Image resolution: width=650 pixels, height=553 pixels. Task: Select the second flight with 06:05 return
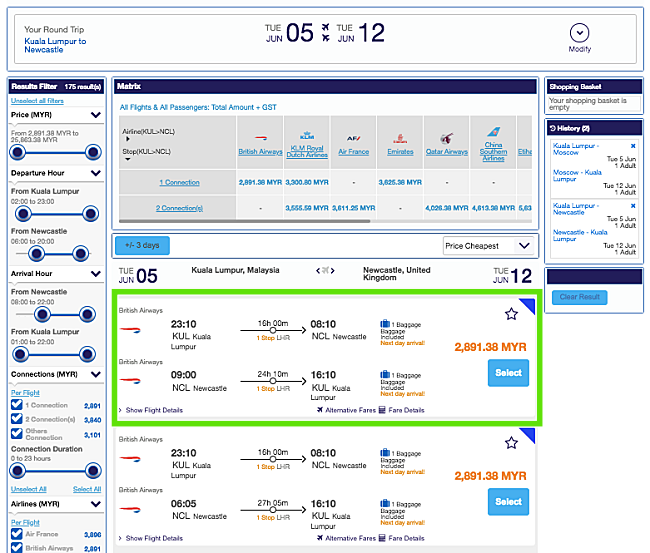pyautogui.click(x=508, y=502)
